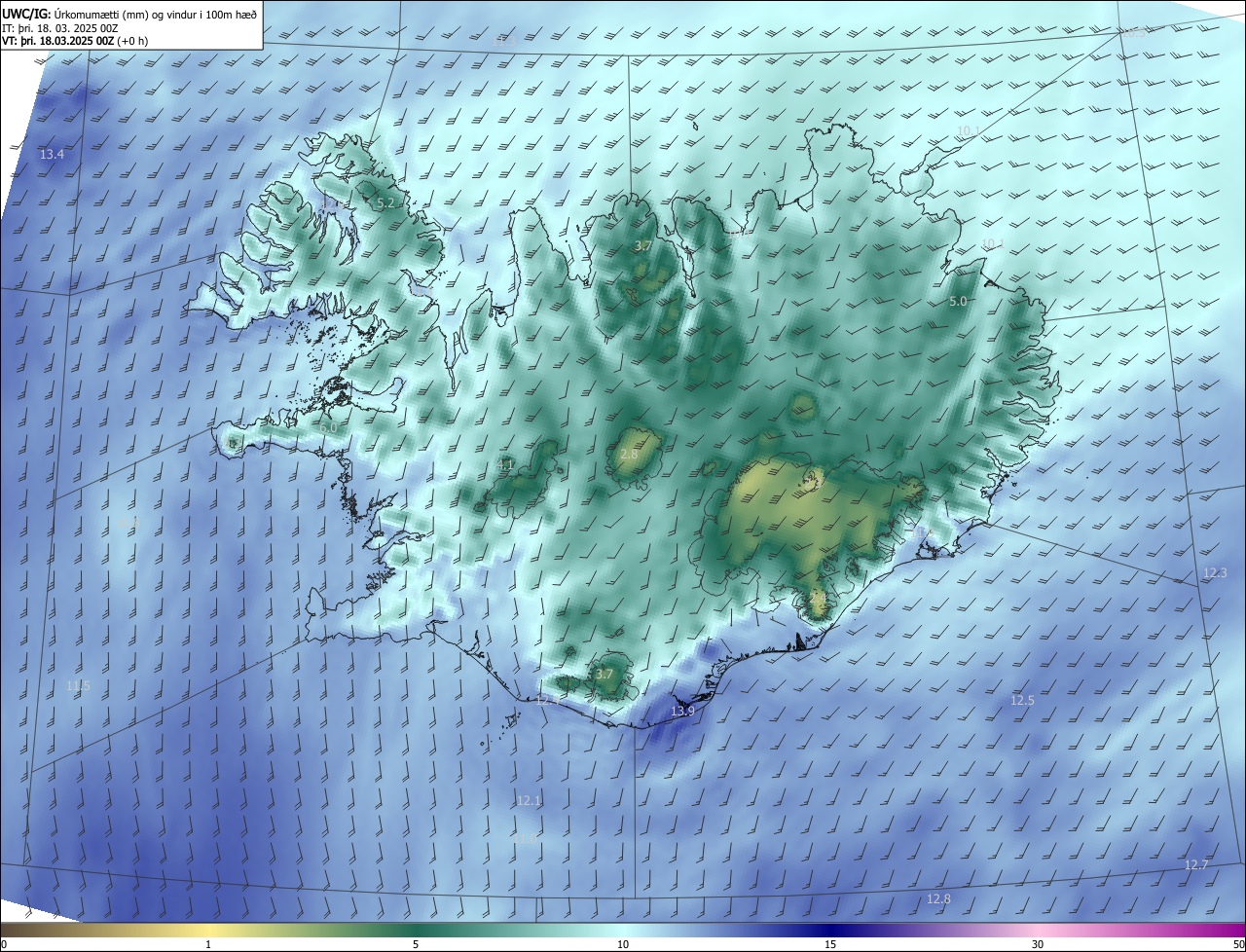
Task: Click the 12.1 value label
Action: 529,801
